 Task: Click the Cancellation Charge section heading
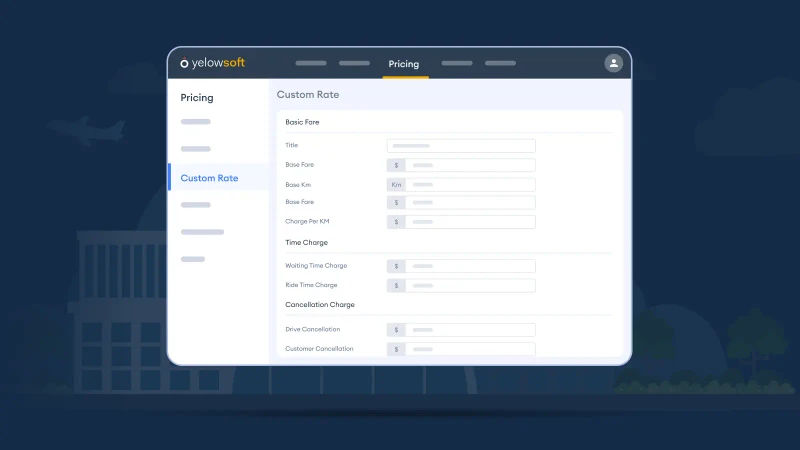coord(319,305)
